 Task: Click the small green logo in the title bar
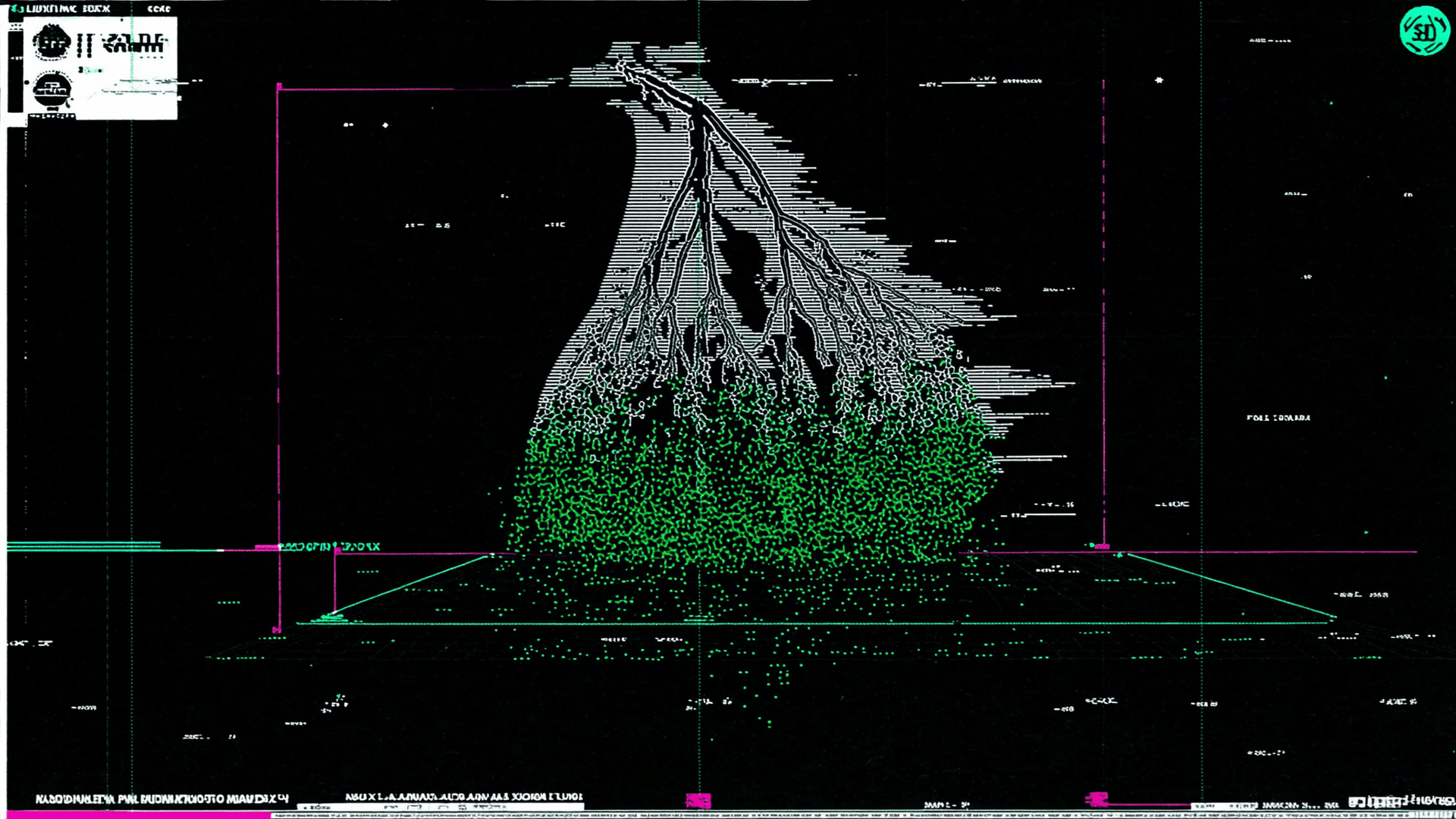[17, 8]
